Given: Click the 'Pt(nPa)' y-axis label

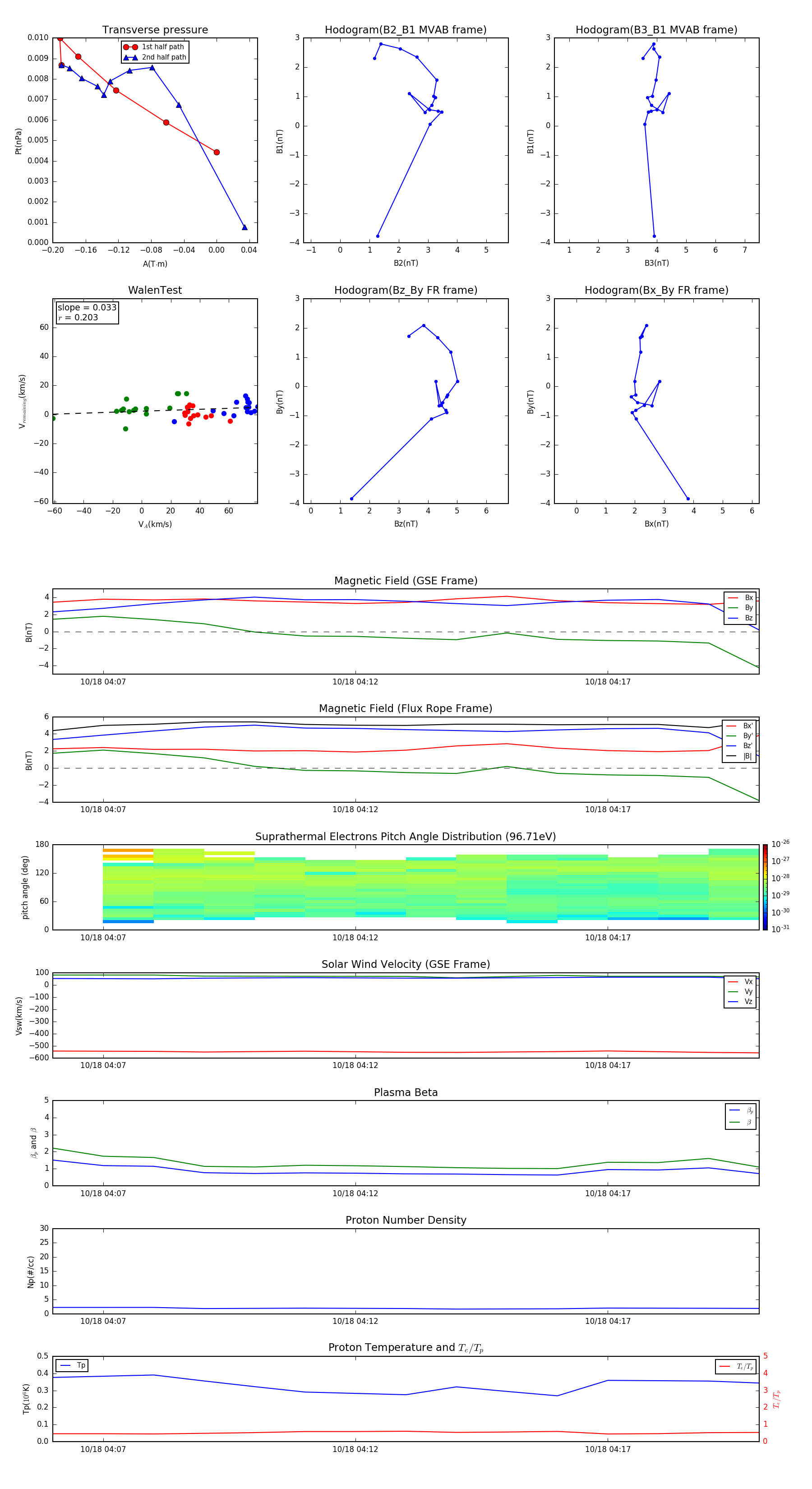Looking at the screenshot, I should tap(18, 141).
